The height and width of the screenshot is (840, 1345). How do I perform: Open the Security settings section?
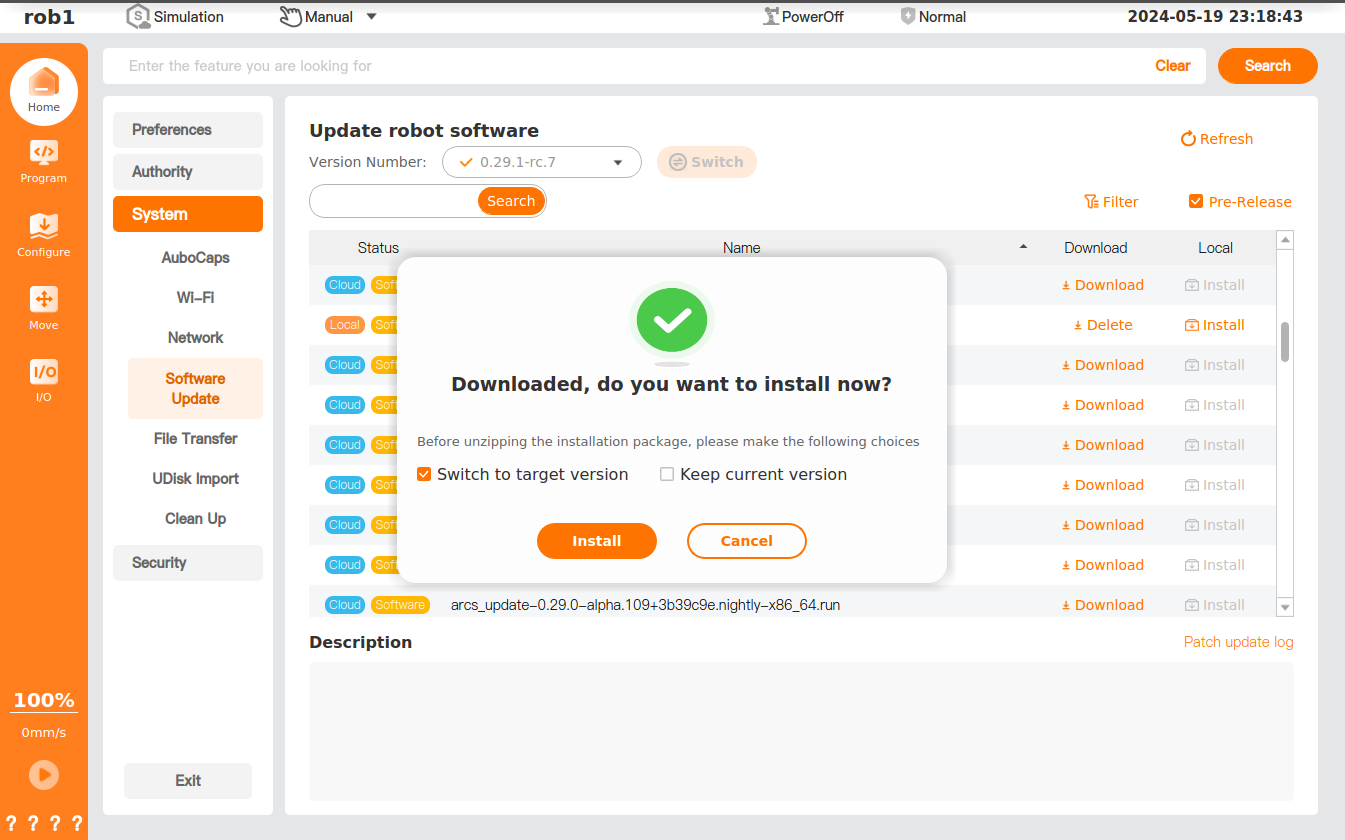(187, 563)
